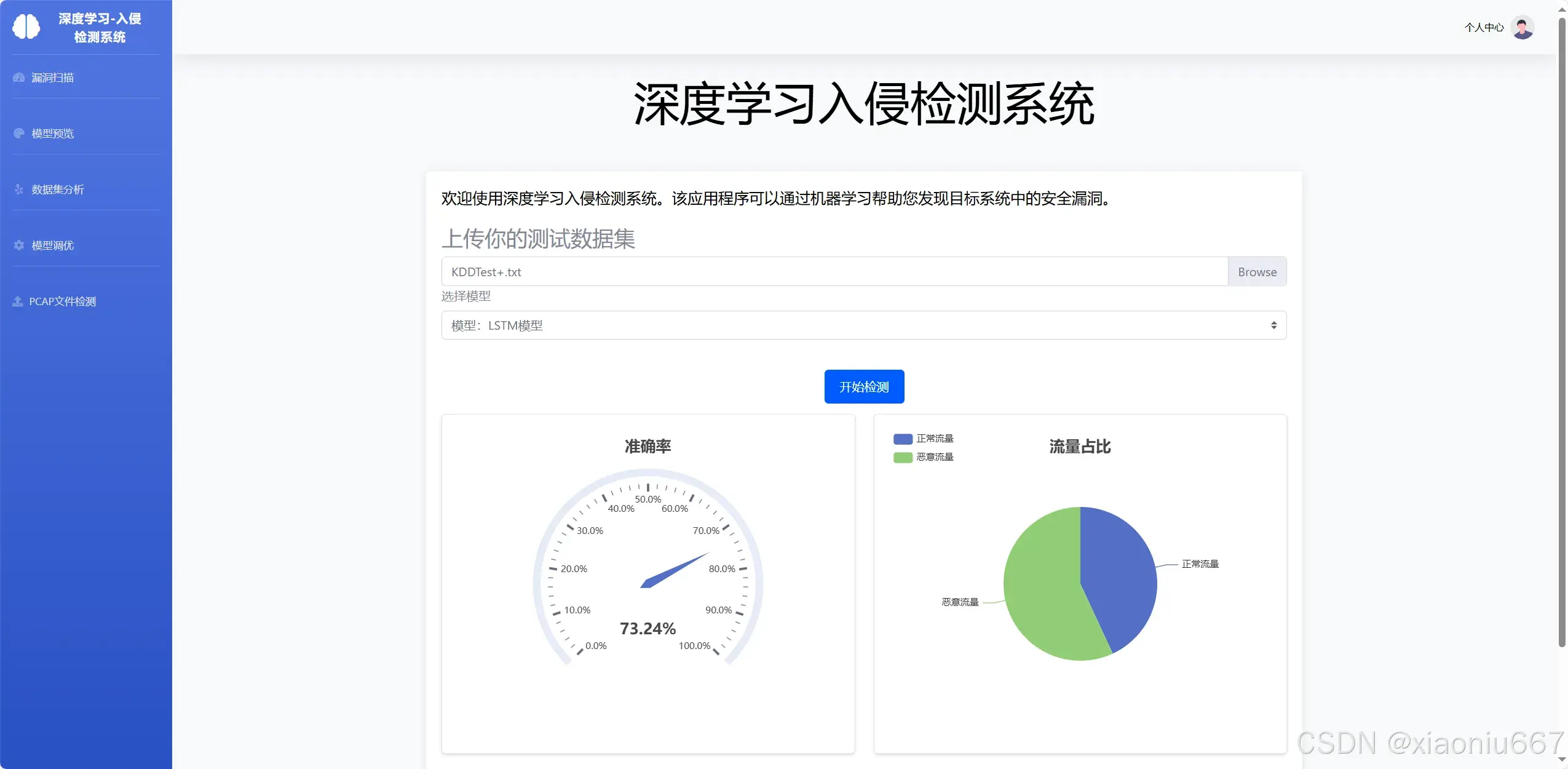This screenshot has width=1568, height=769.
Task: Open the user avatar at top right
Action: click(x=1522, y=27)
